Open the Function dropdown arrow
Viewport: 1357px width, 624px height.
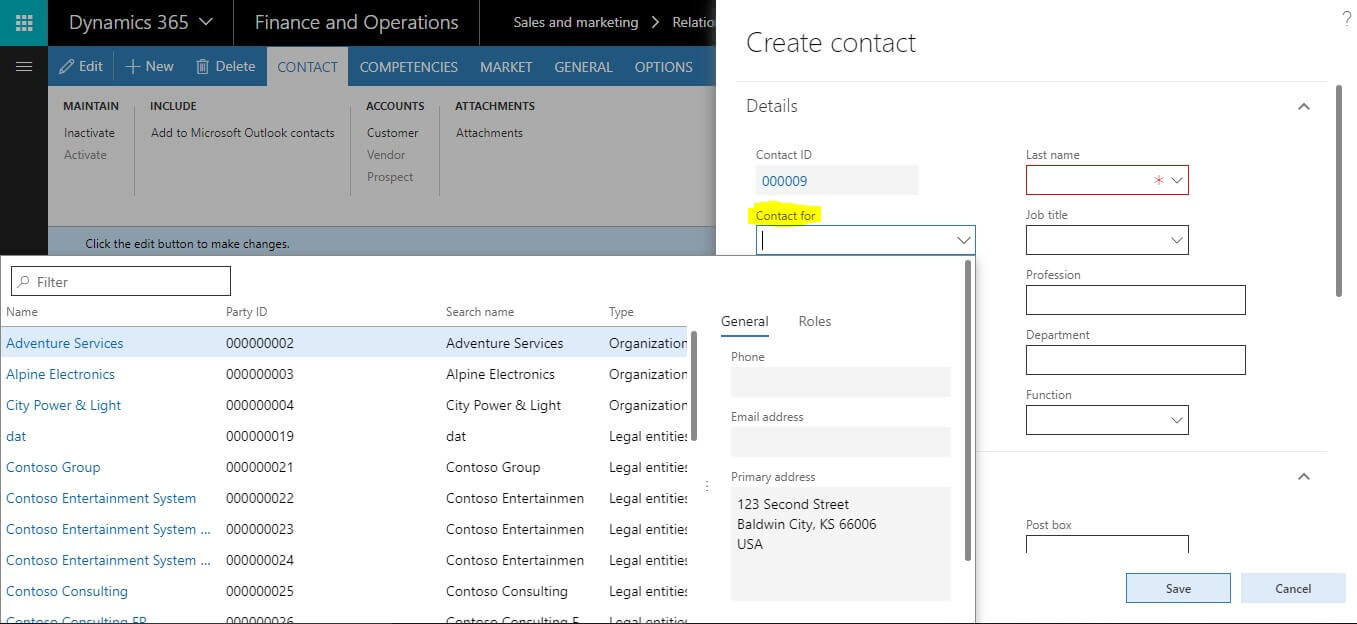coord(1177,420)
